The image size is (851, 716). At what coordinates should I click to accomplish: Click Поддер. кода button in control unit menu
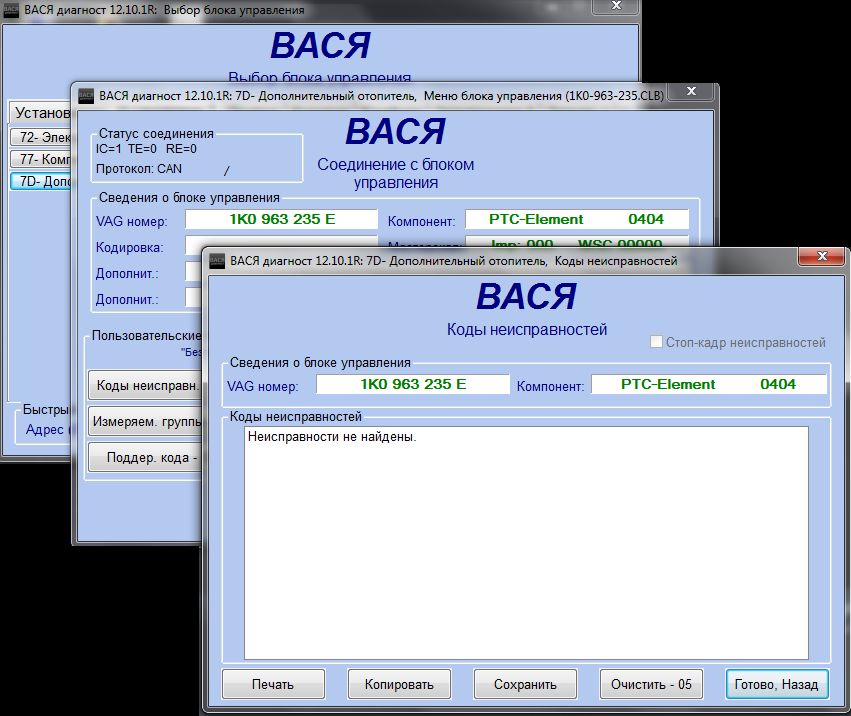(x=145, y=458)
